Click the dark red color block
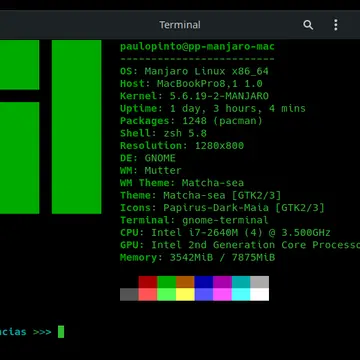 click(148, 282)
